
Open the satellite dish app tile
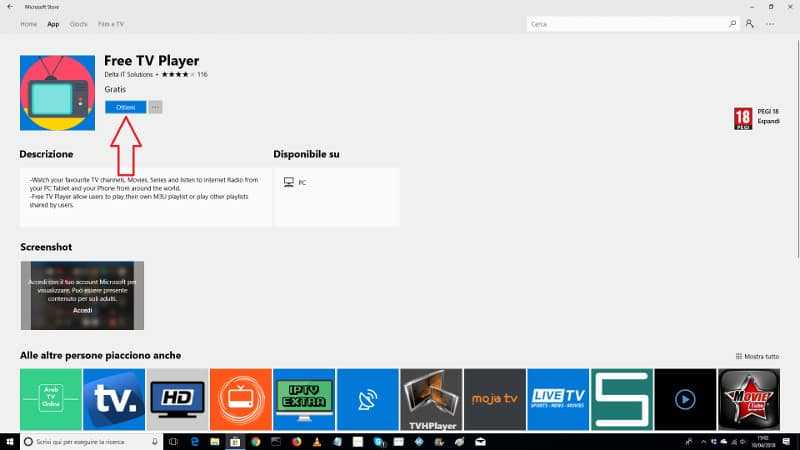pos(368,399)
